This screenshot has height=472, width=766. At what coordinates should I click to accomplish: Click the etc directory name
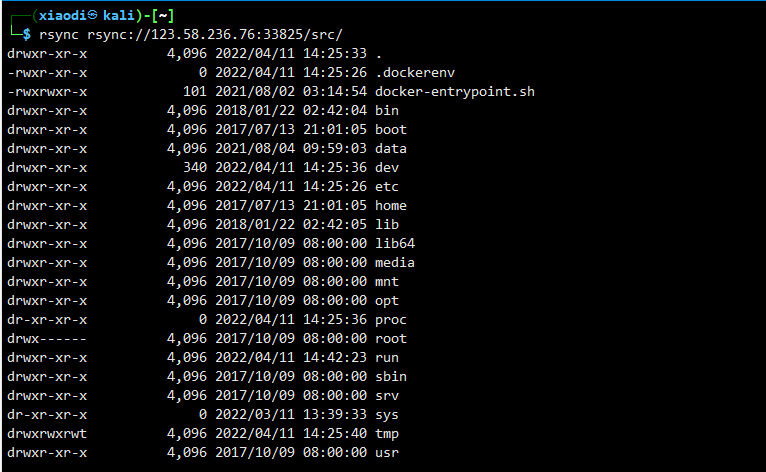(386, 186)
